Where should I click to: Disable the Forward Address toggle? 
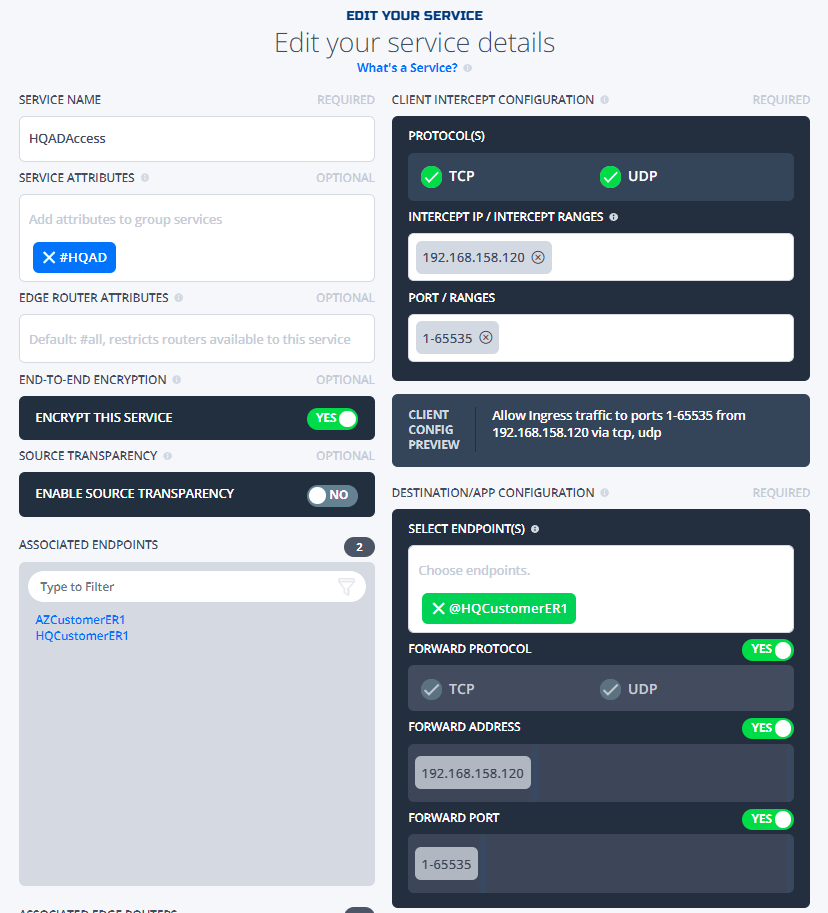[x=767, y=728]
